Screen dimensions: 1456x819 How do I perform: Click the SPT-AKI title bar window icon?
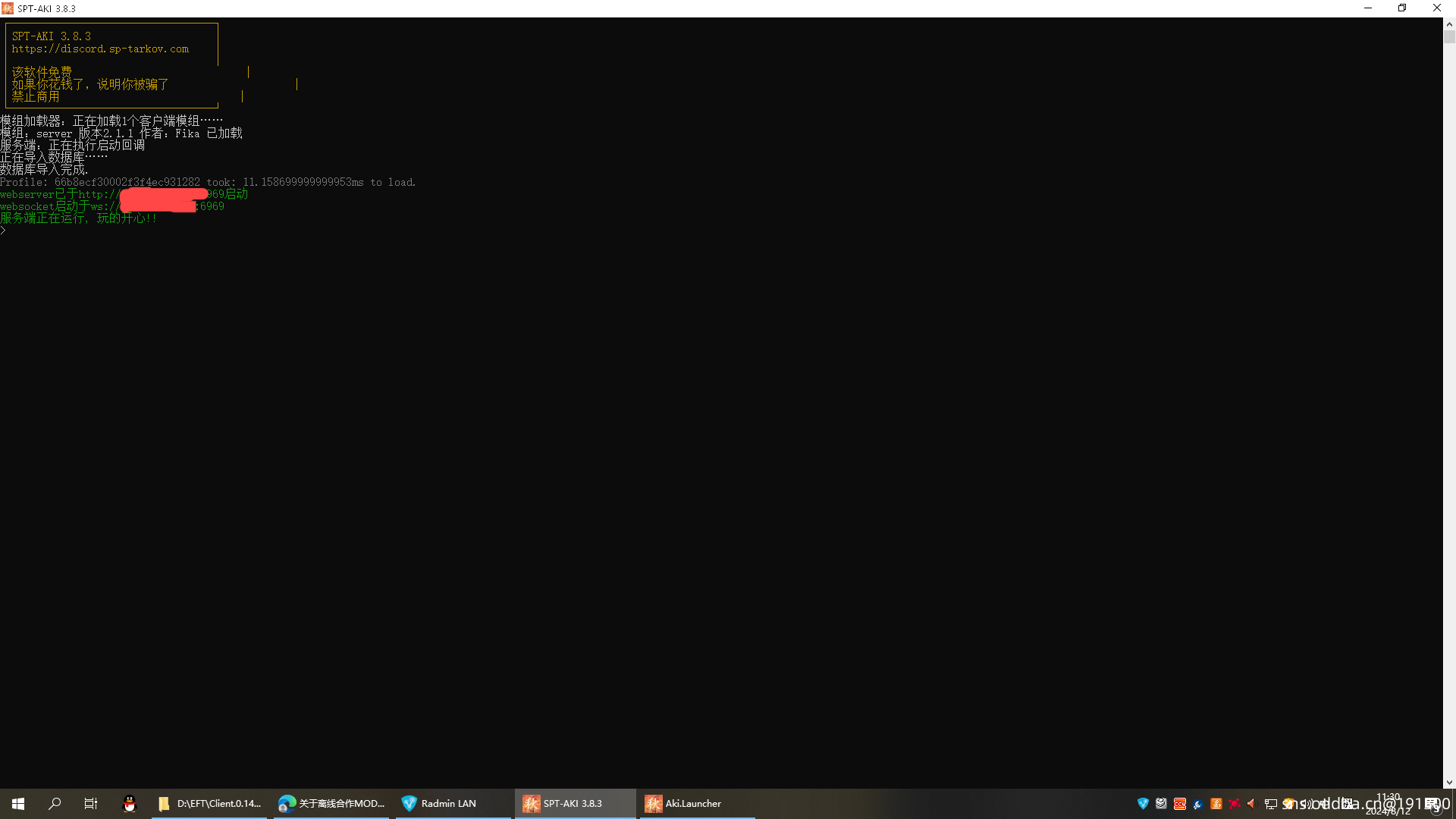8,8
